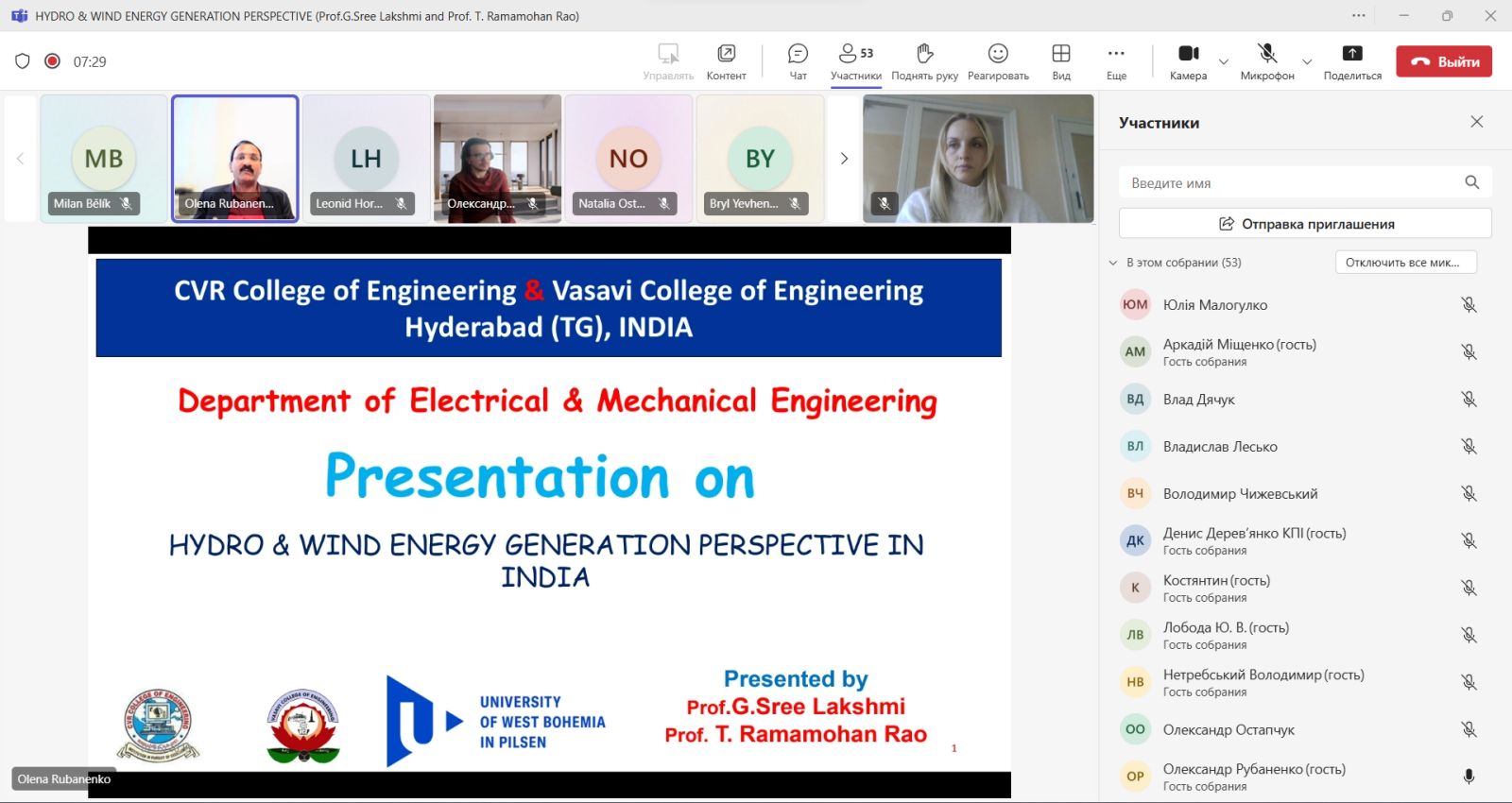The width and height of the screenshot is (1512, 803).
Task: Open the React emoji menu
Action: pos(998,61)
